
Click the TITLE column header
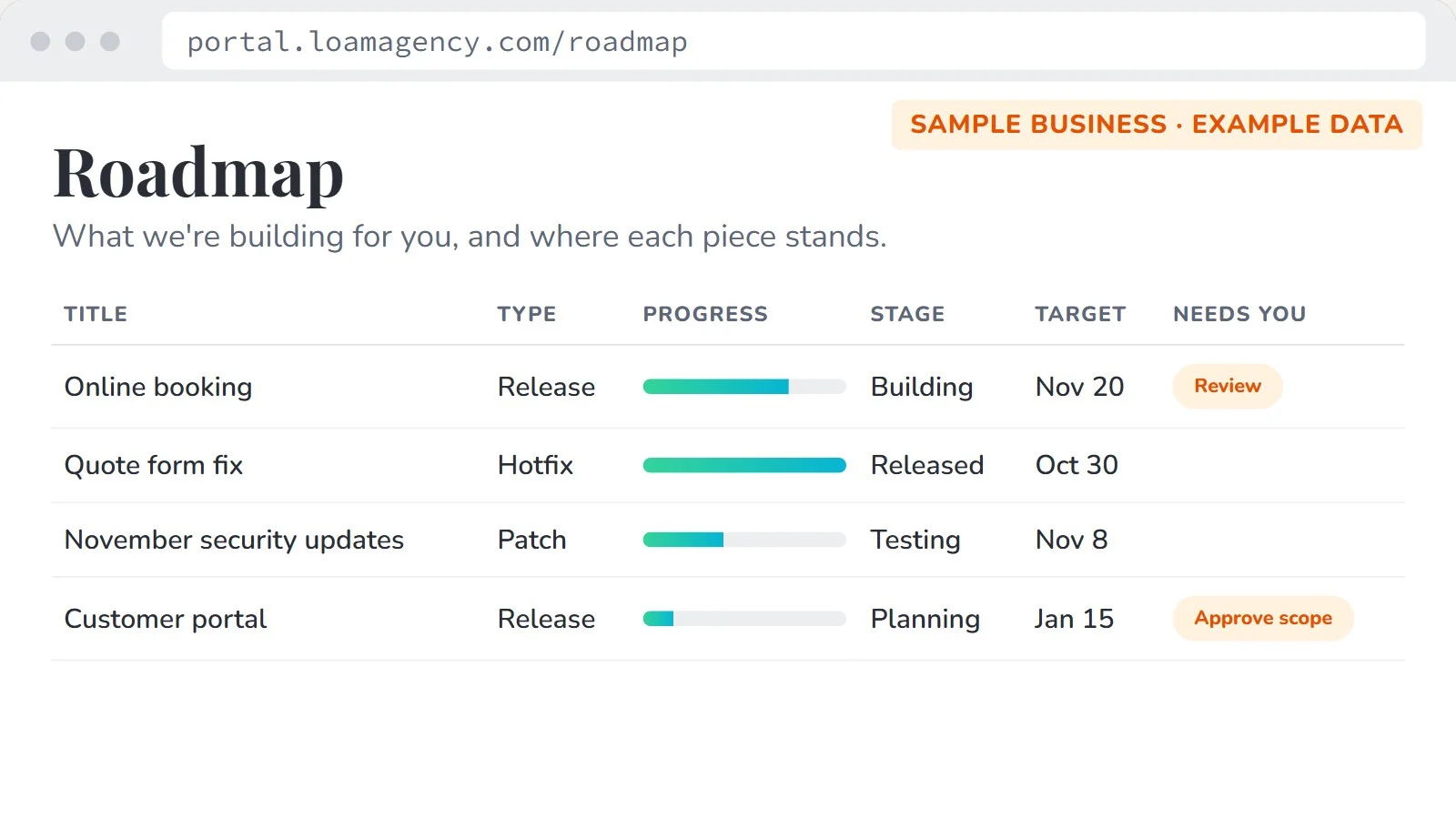pos(96,314)
